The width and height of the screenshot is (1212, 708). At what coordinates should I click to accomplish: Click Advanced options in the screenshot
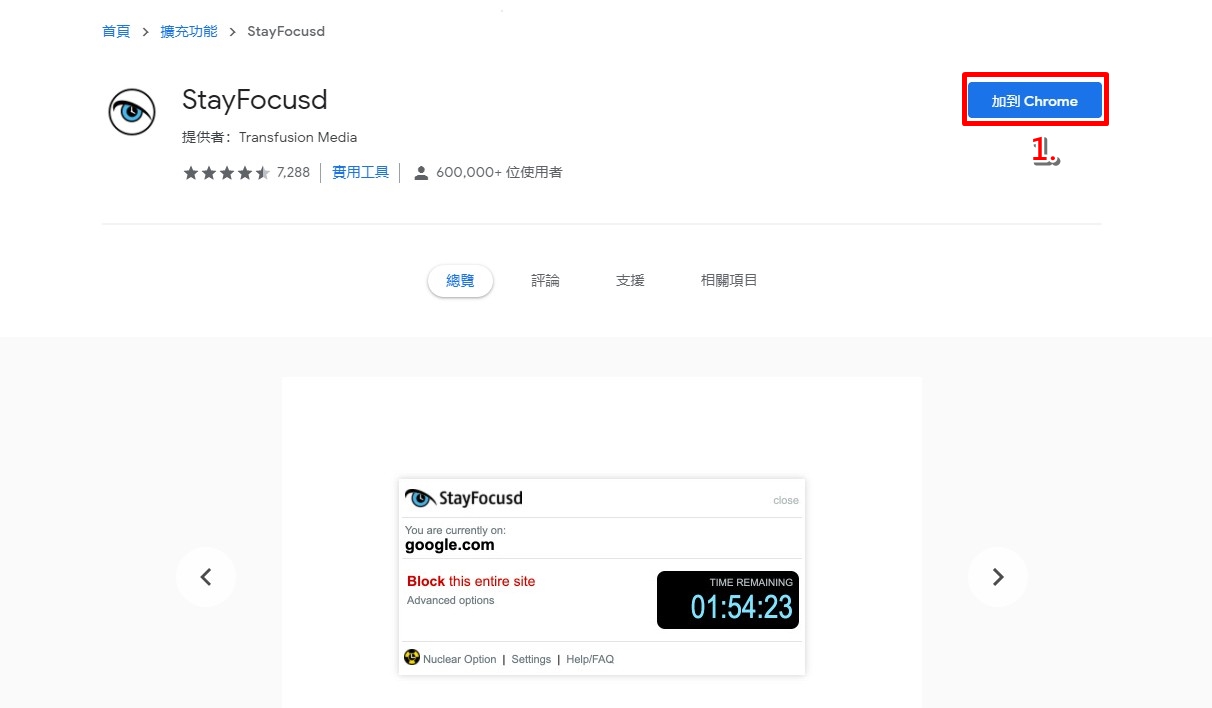point(450,601)
